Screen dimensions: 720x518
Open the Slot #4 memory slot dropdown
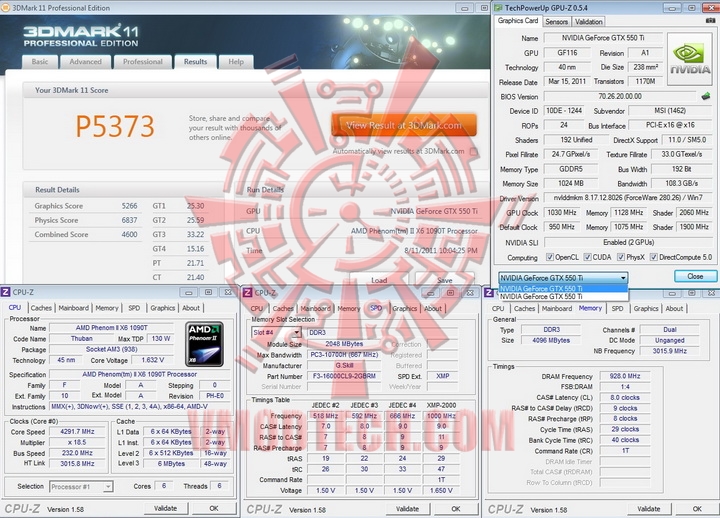coord(276,332)
